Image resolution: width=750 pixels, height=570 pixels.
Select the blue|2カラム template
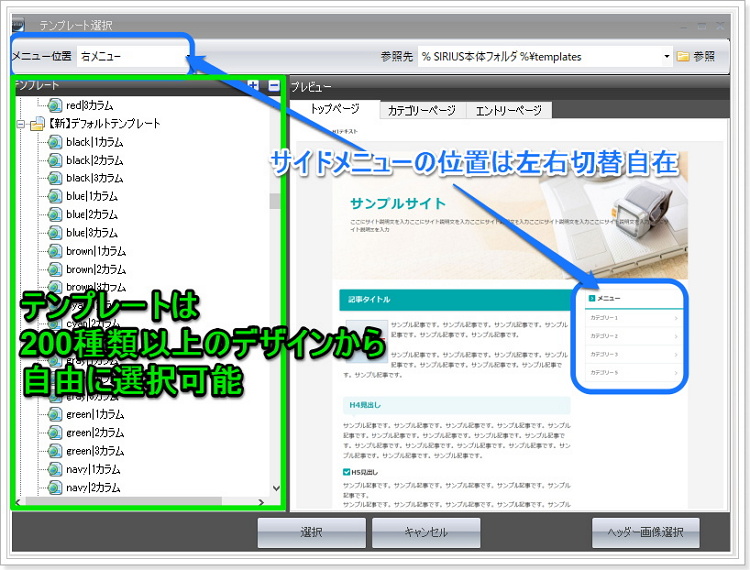(92, 214)
